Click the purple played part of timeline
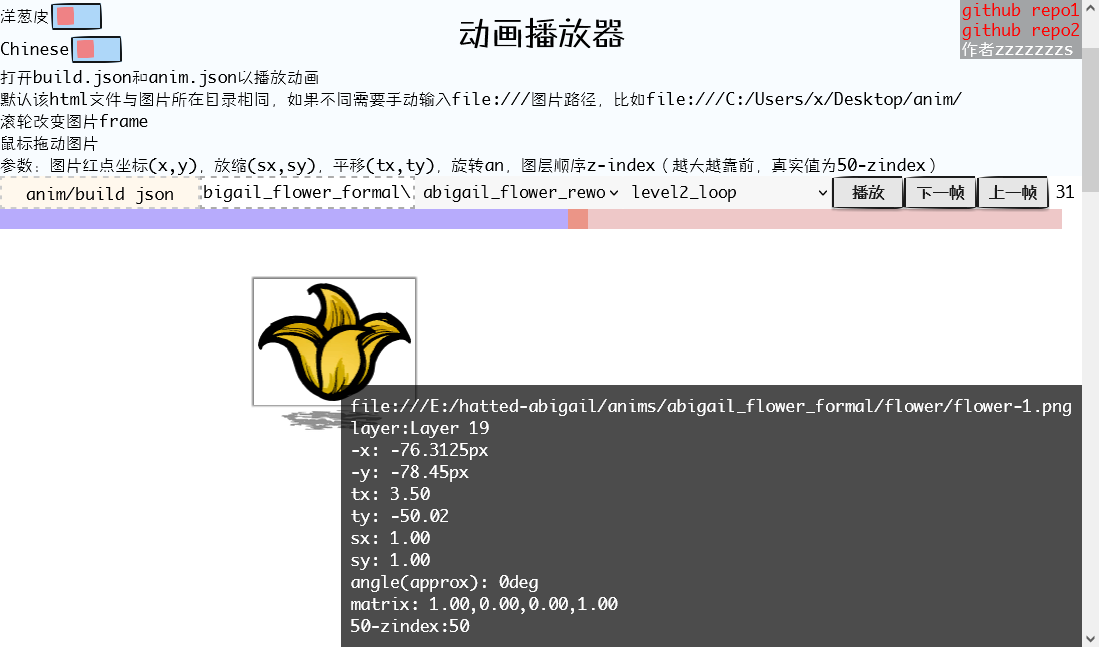The width and height of the screenshot is (1099, 647). click(x=280, y=220)
